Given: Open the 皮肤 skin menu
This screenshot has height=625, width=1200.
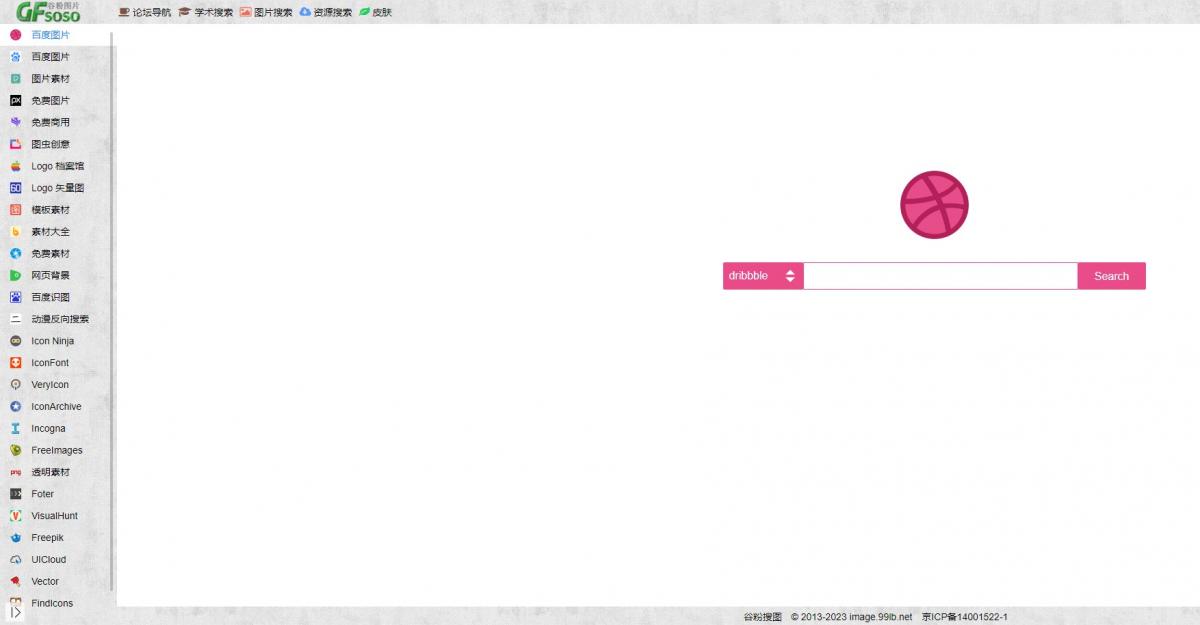Looking at the screenshot, I should pyautogui.click(x=376, y=12).
